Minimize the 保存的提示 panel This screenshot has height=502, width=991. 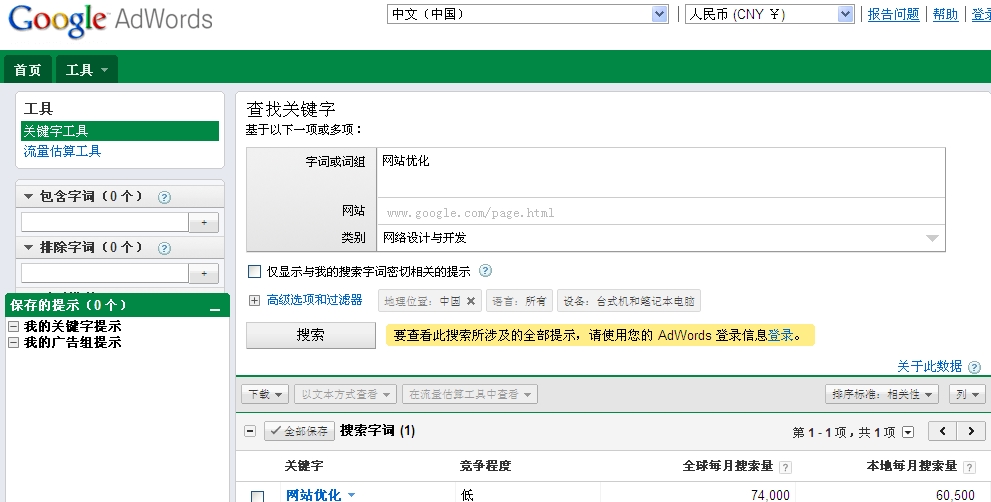pyautogui.click(x=215, y=309)
